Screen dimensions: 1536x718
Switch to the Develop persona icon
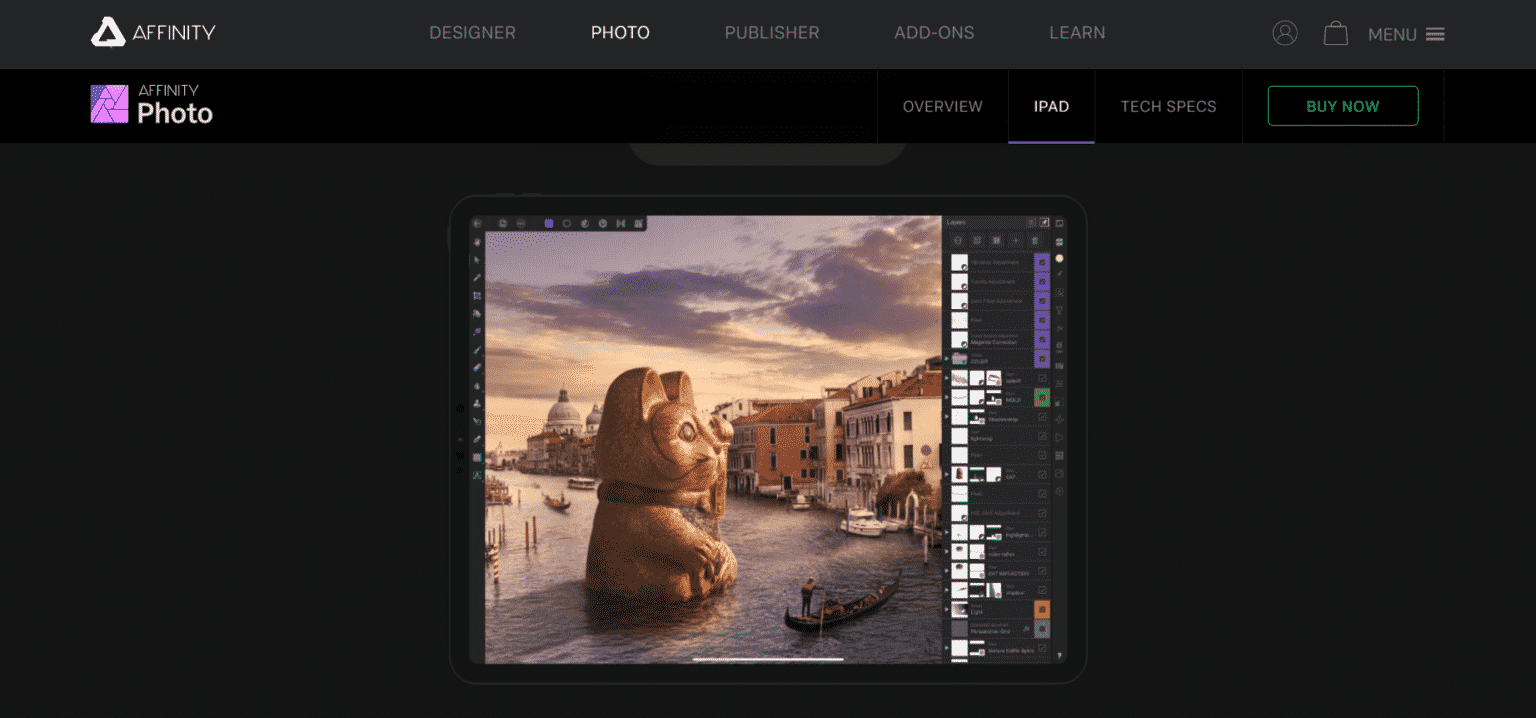point(603,224)
